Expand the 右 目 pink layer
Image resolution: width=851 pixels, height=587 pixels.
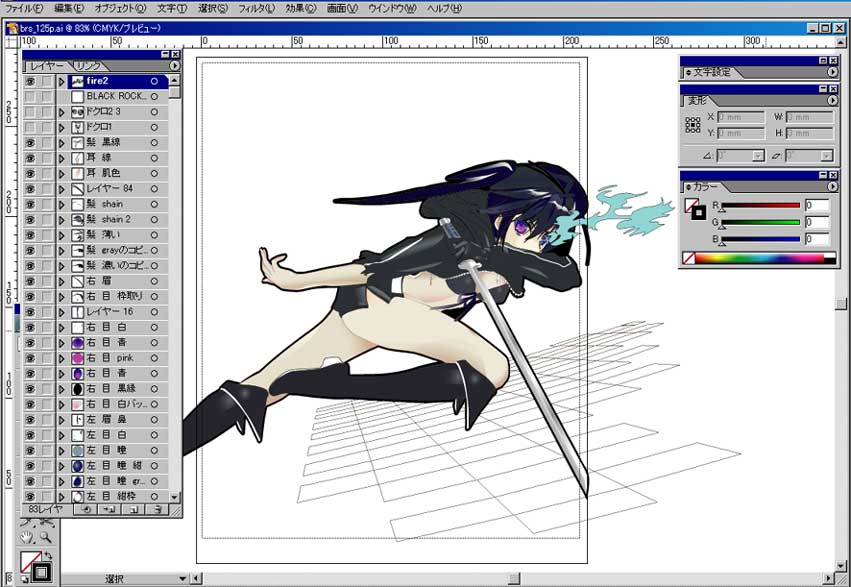[x=61, y=359]
